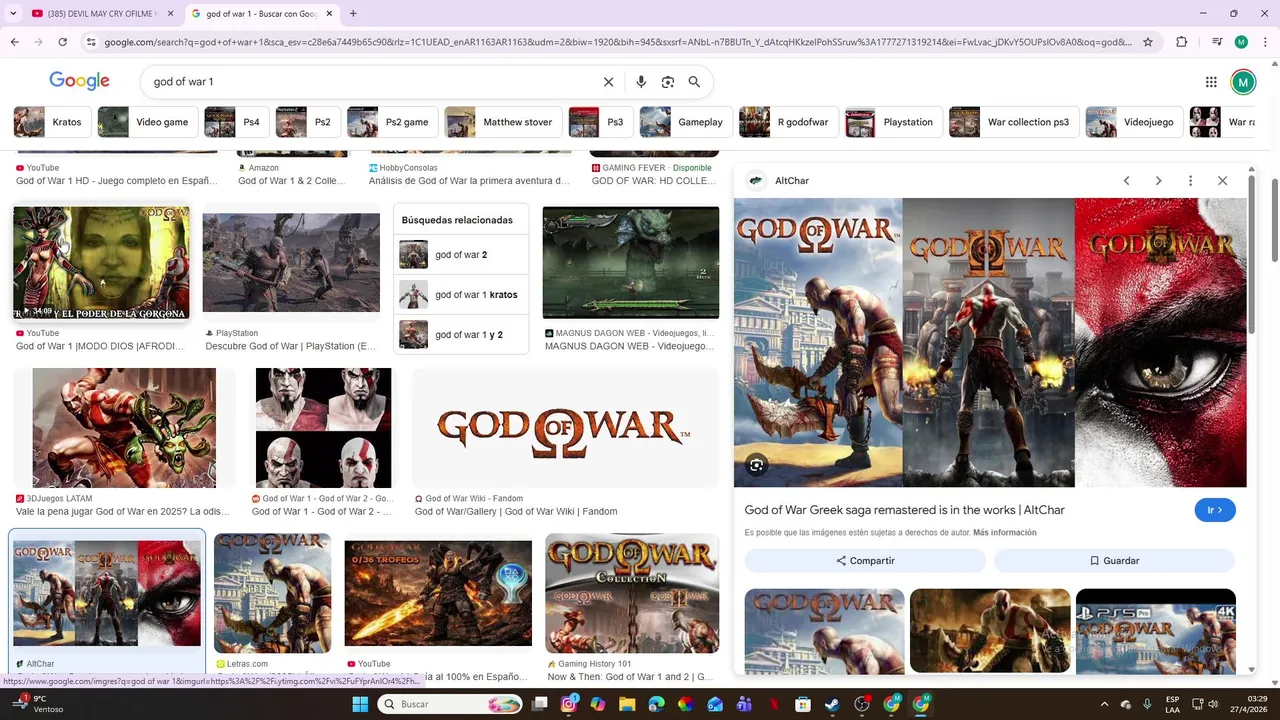The width and height of the screenshot is (1280, 720).
Task: Open more options in the AltChar panel
Action: [1190, 181]
